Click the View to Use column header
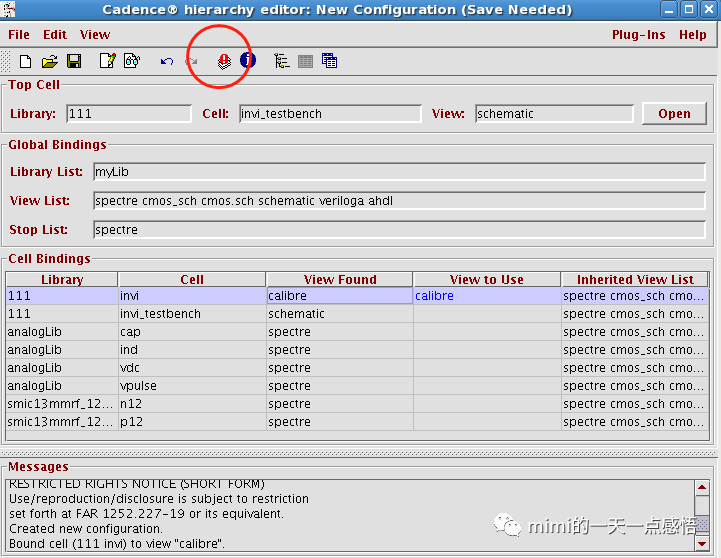This screenshot has width=721, height=558. 486,279
